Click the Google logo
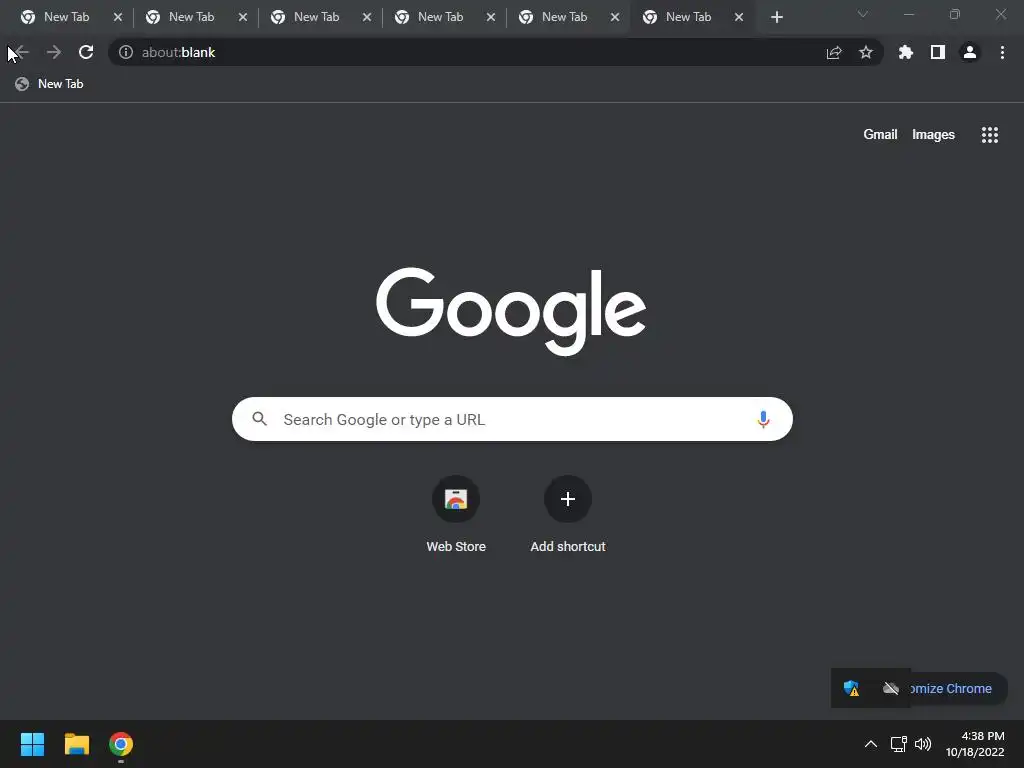 [511, 311]
